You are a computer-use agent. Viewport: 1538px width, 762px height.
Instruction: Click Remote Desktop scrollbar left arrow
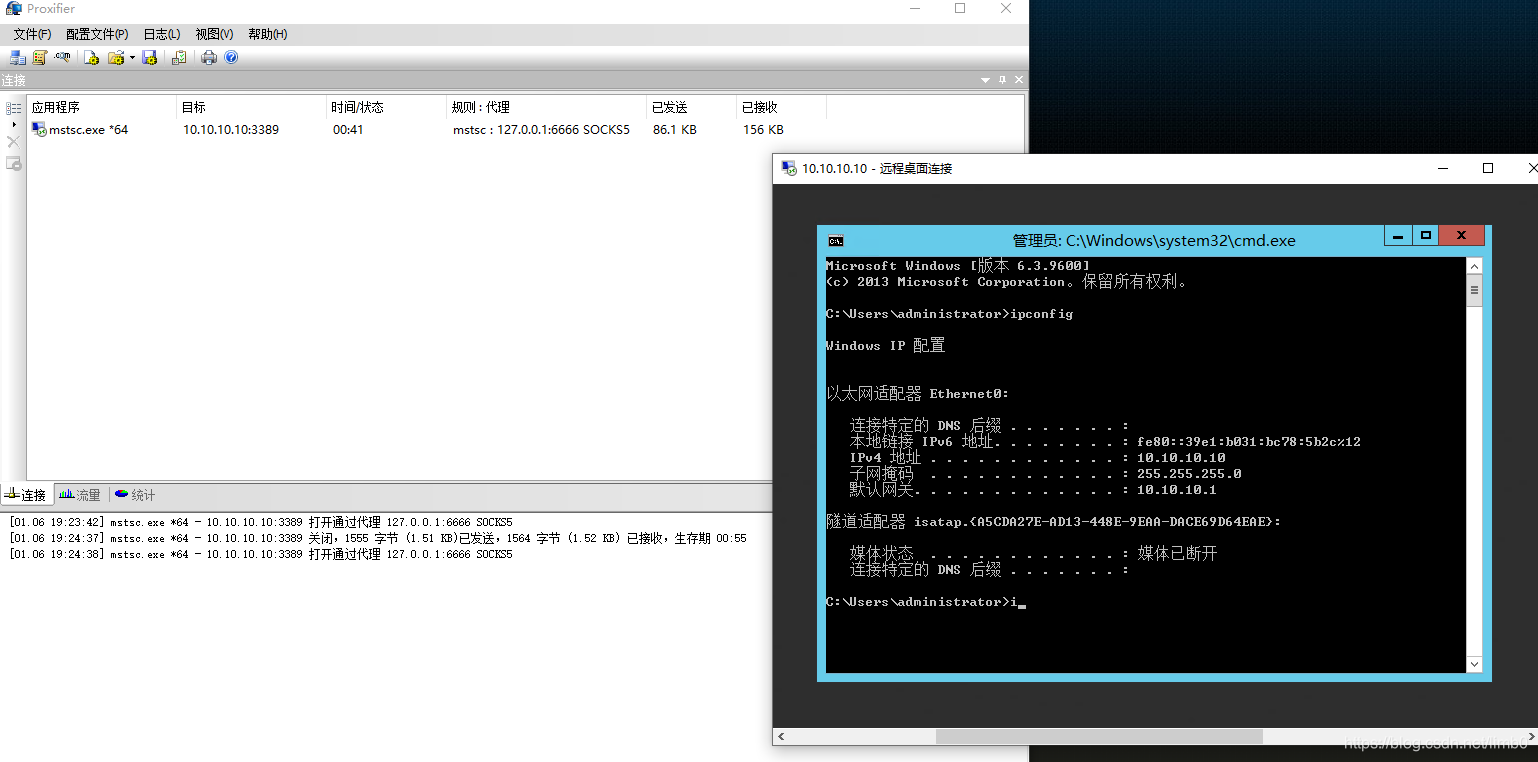pyautogui.click(x=781, y=737)
